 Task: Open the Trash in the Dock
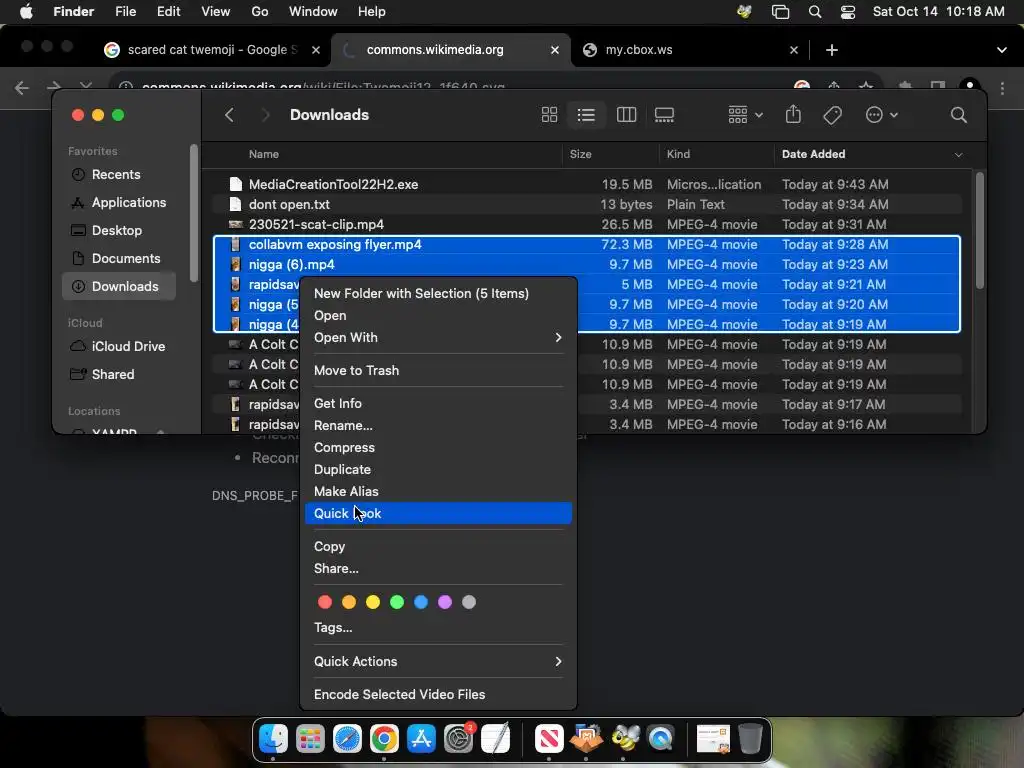coord(750,739)
